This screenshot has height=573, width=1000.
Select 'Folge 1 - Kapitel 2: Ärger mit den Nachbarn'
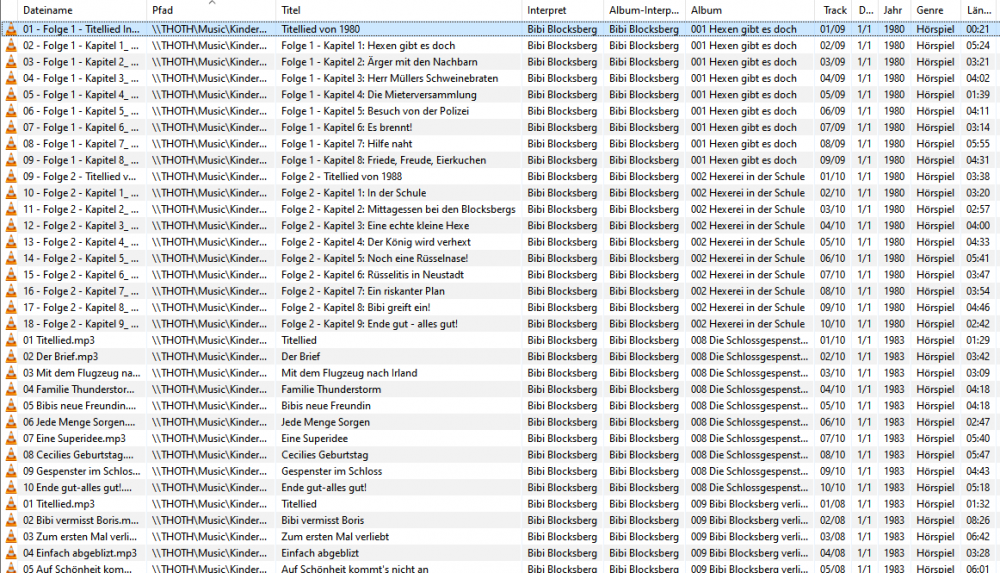tap(379, 62)
